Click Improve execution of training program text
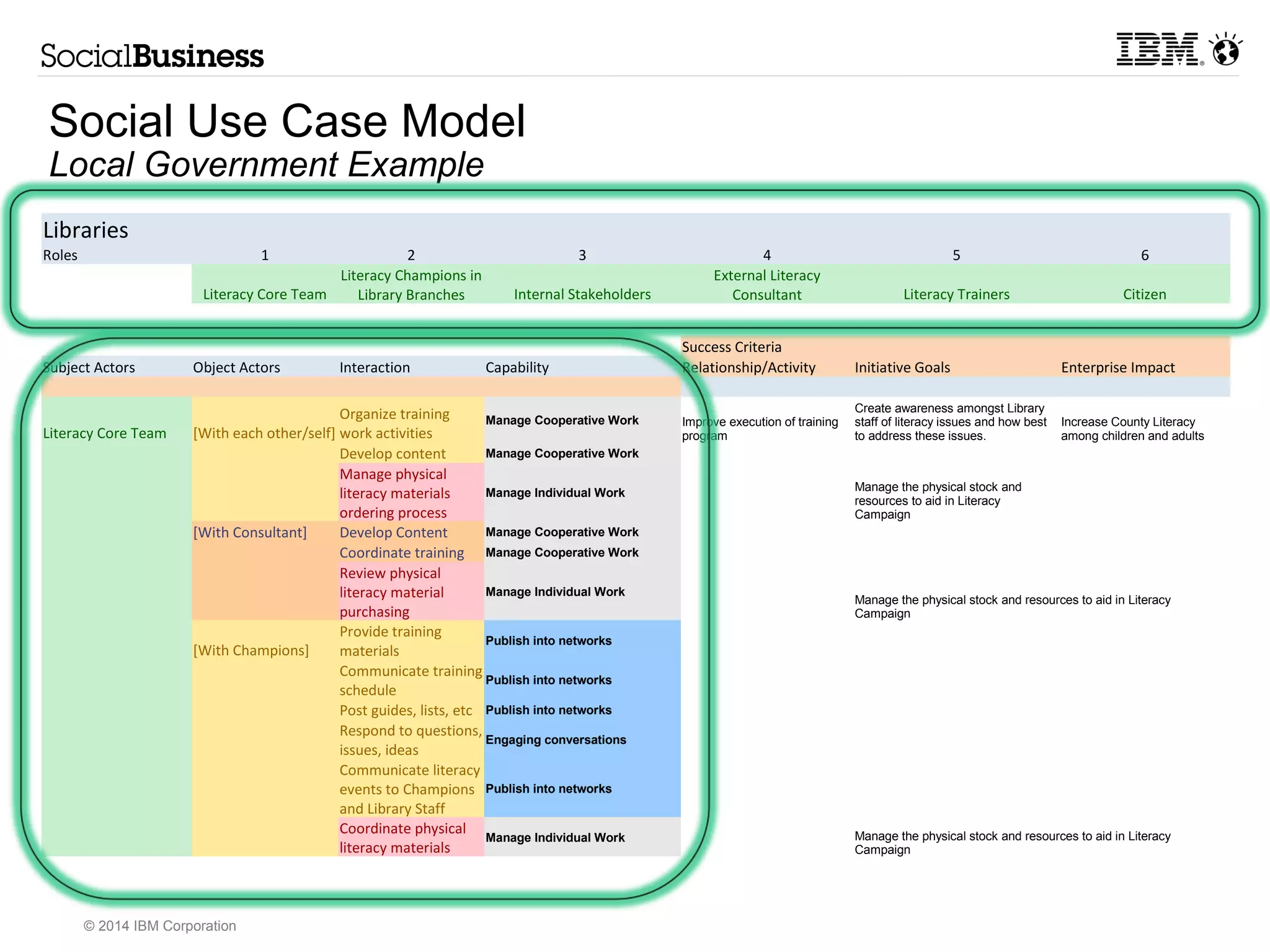This screenshot has height=952, width=1270. (x=760, y=428)
